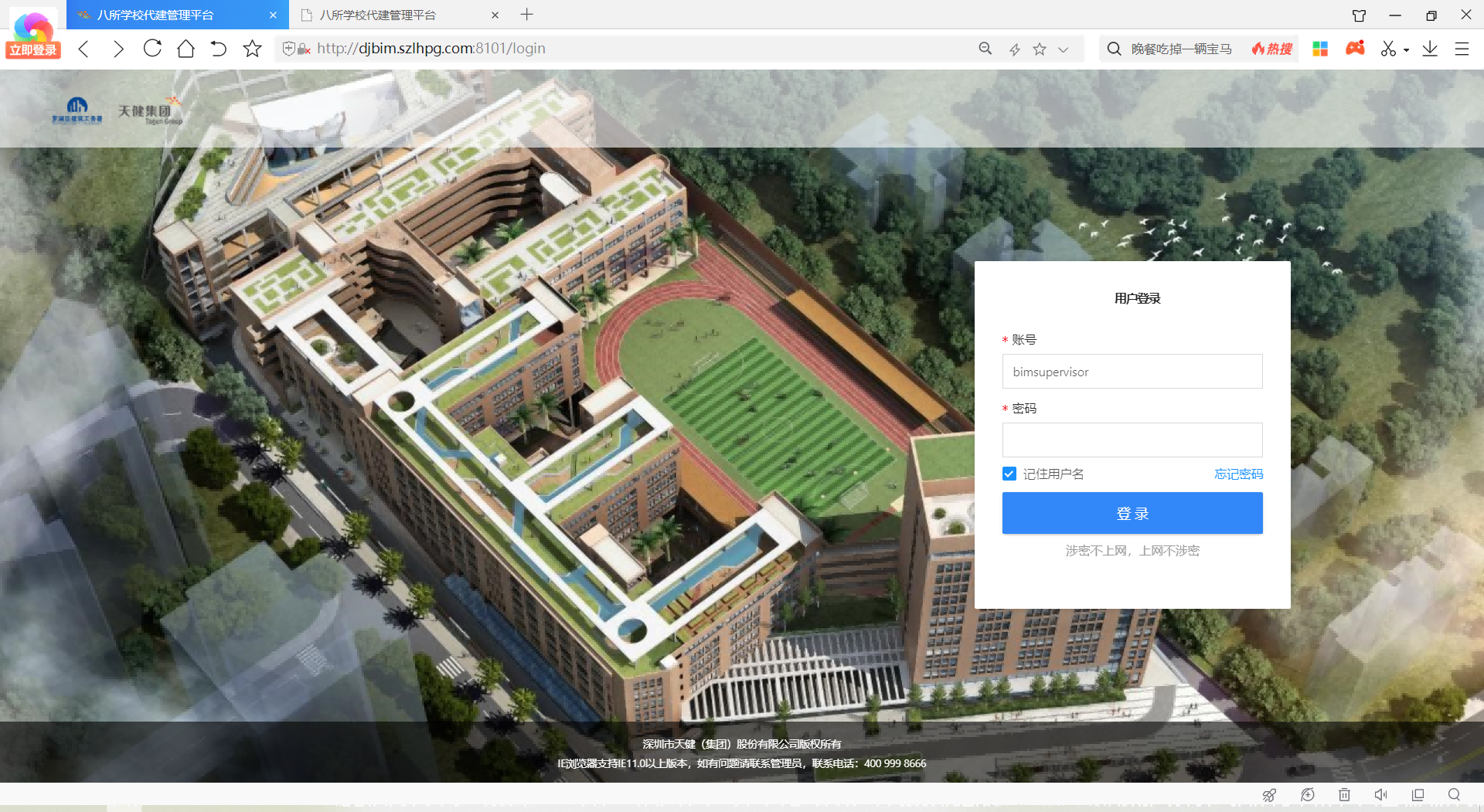Screen dimensions: 1484x812
Task: Open the download manager icon
Action: pyautogui.click(x=1431, y=49)
